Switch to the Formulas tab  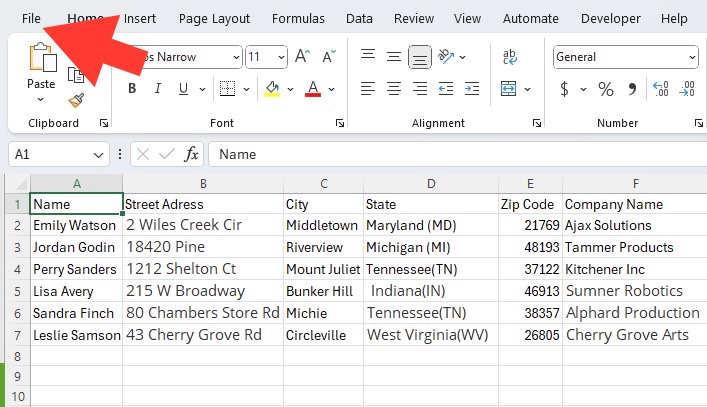point(298,18)
